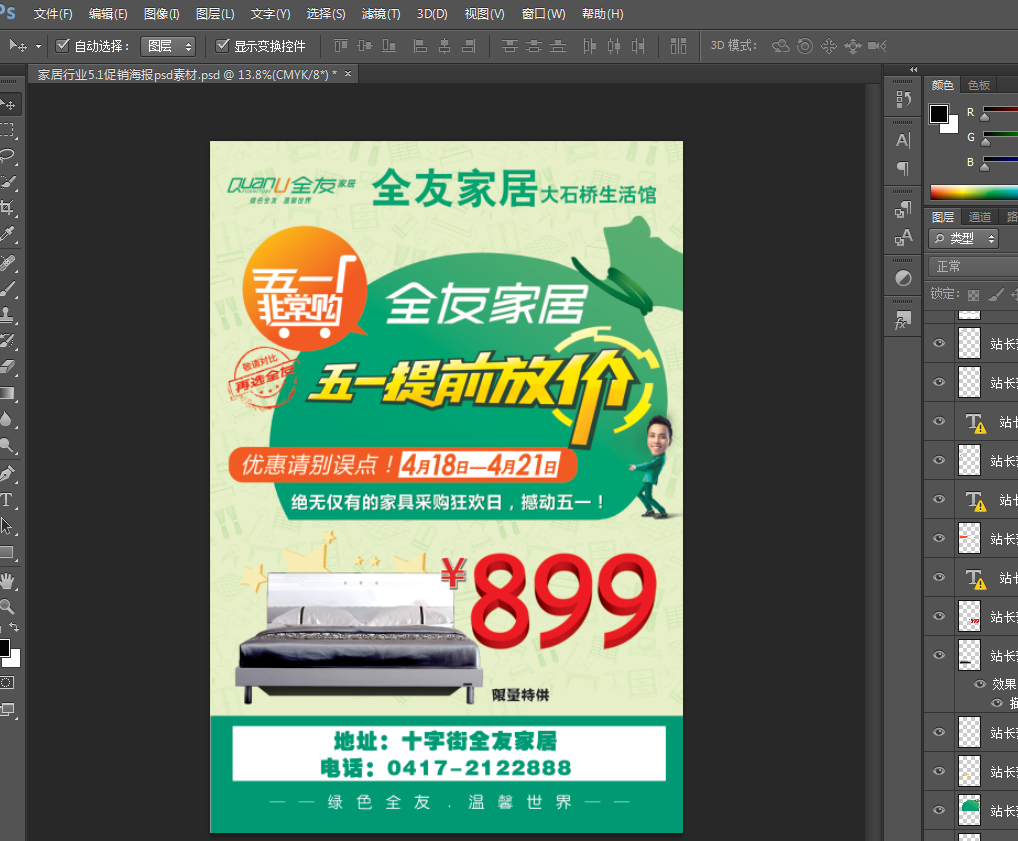Screen dimensions: 1018x841
Task: Hide the 效果 layer effects
Action: 980,683
